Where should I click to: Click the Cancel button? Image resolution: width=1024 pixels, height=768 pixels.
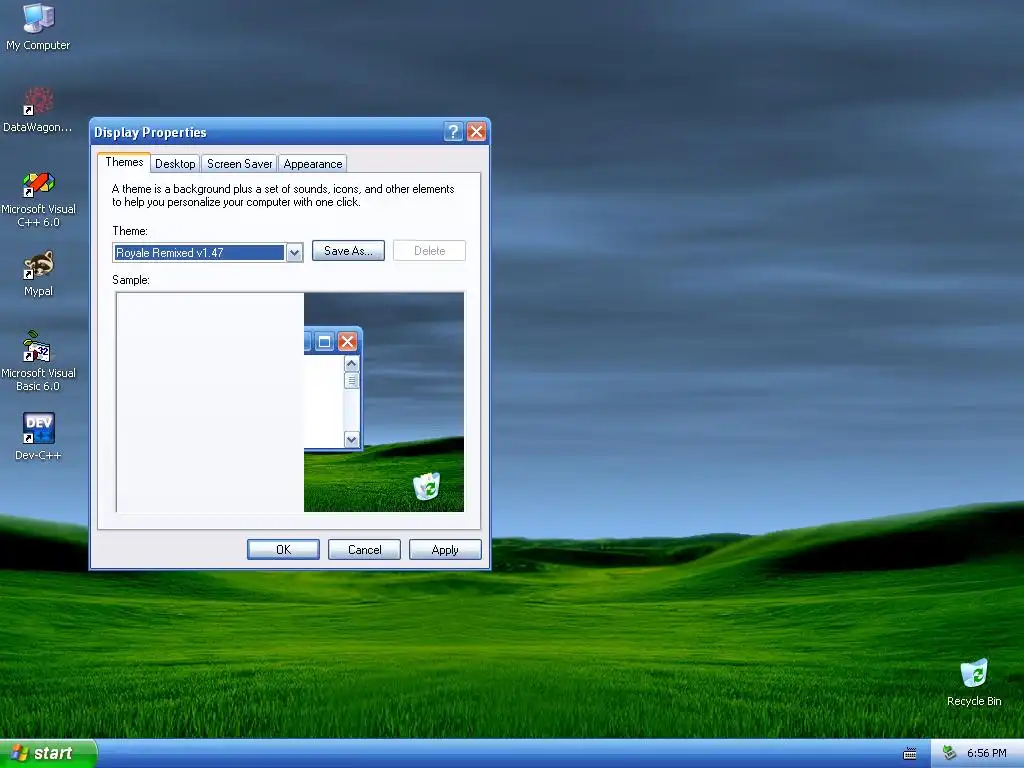tap(364, 550)
